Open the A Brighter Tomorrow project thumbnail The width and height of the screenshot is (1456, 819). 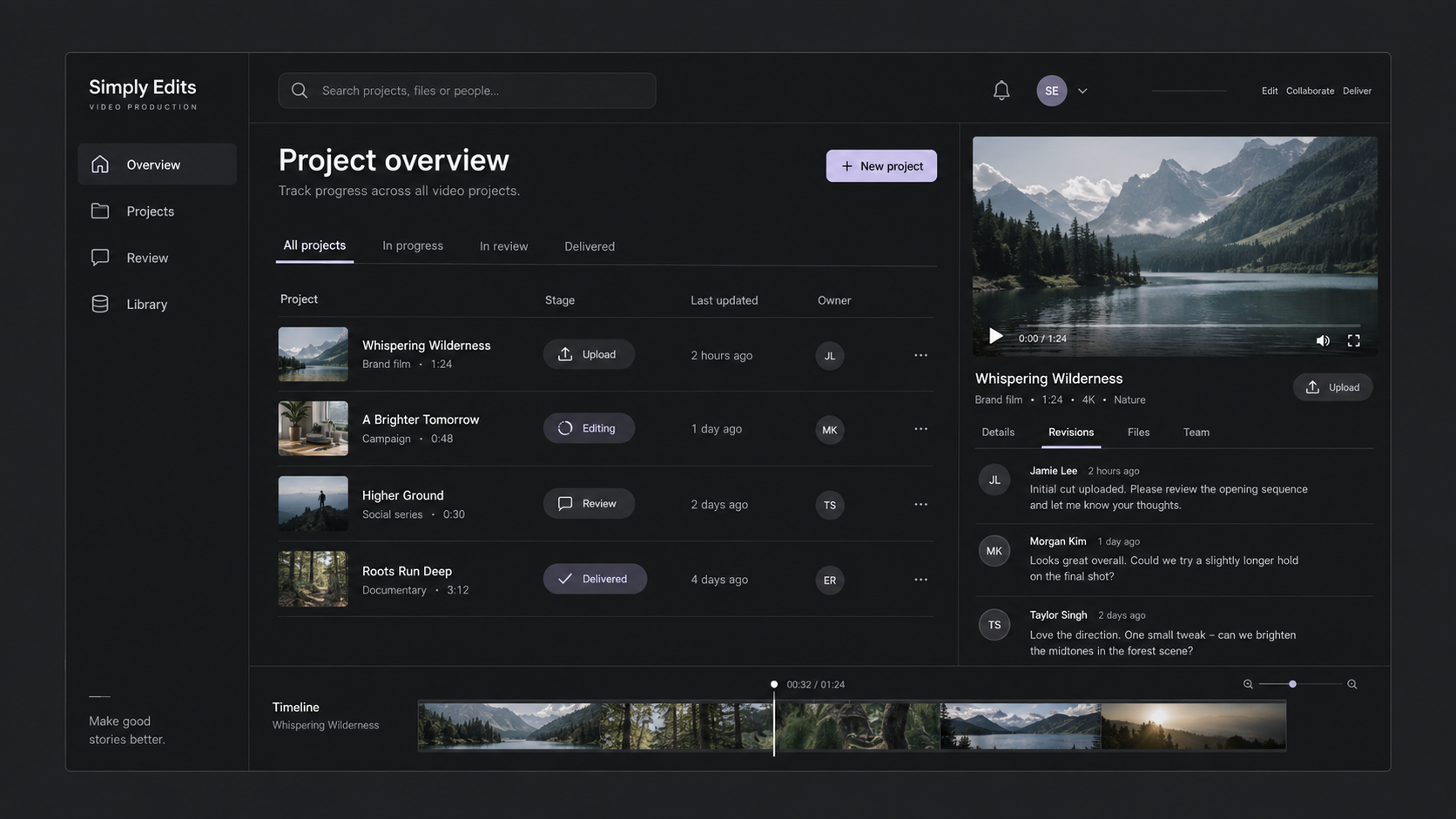tap(313, 428)
